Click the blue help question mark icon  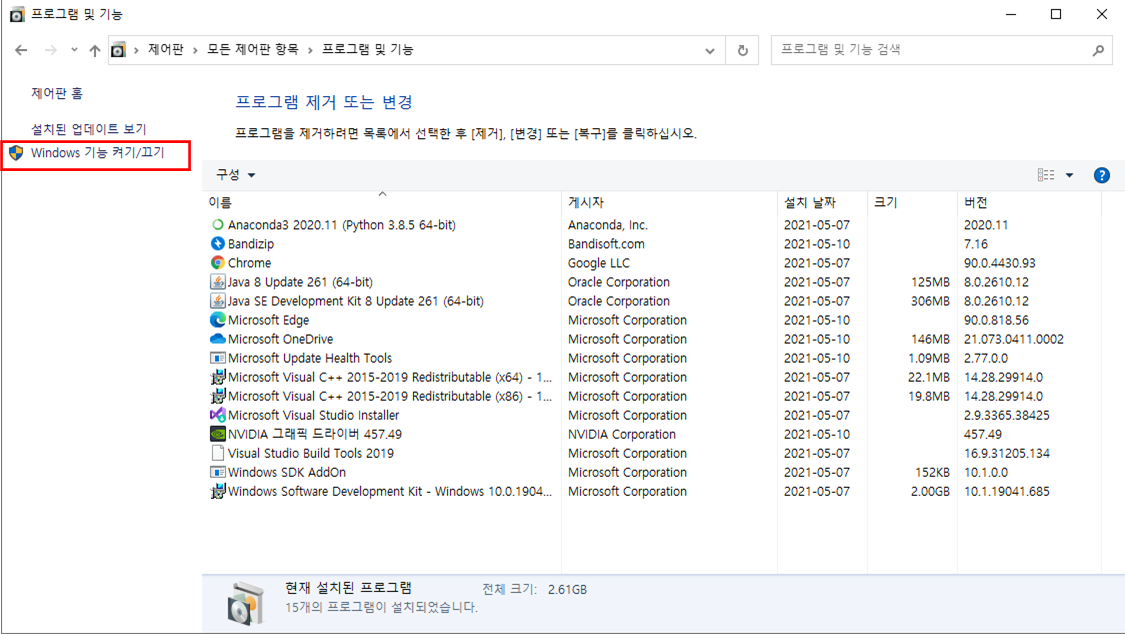click(x=1101, y=175)
